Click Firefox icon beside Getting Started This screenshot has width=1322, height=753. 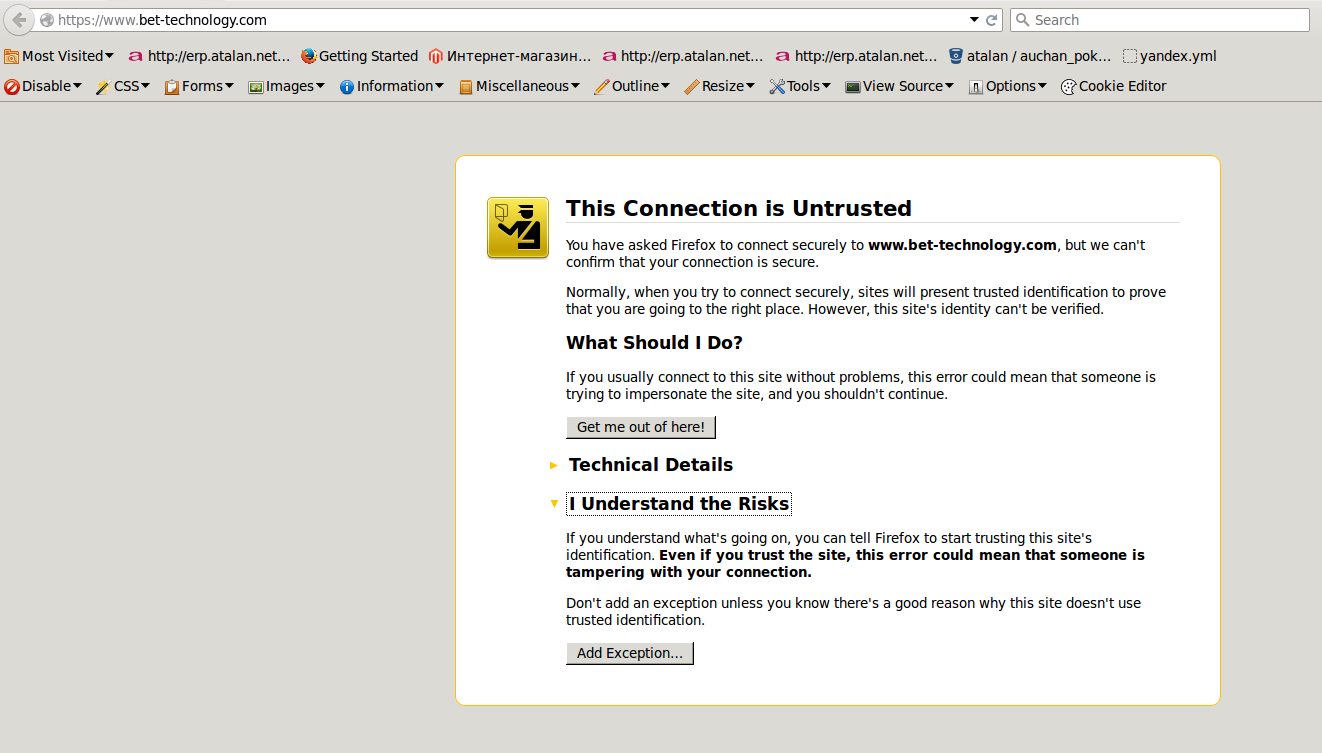click(x=308, y=57)
